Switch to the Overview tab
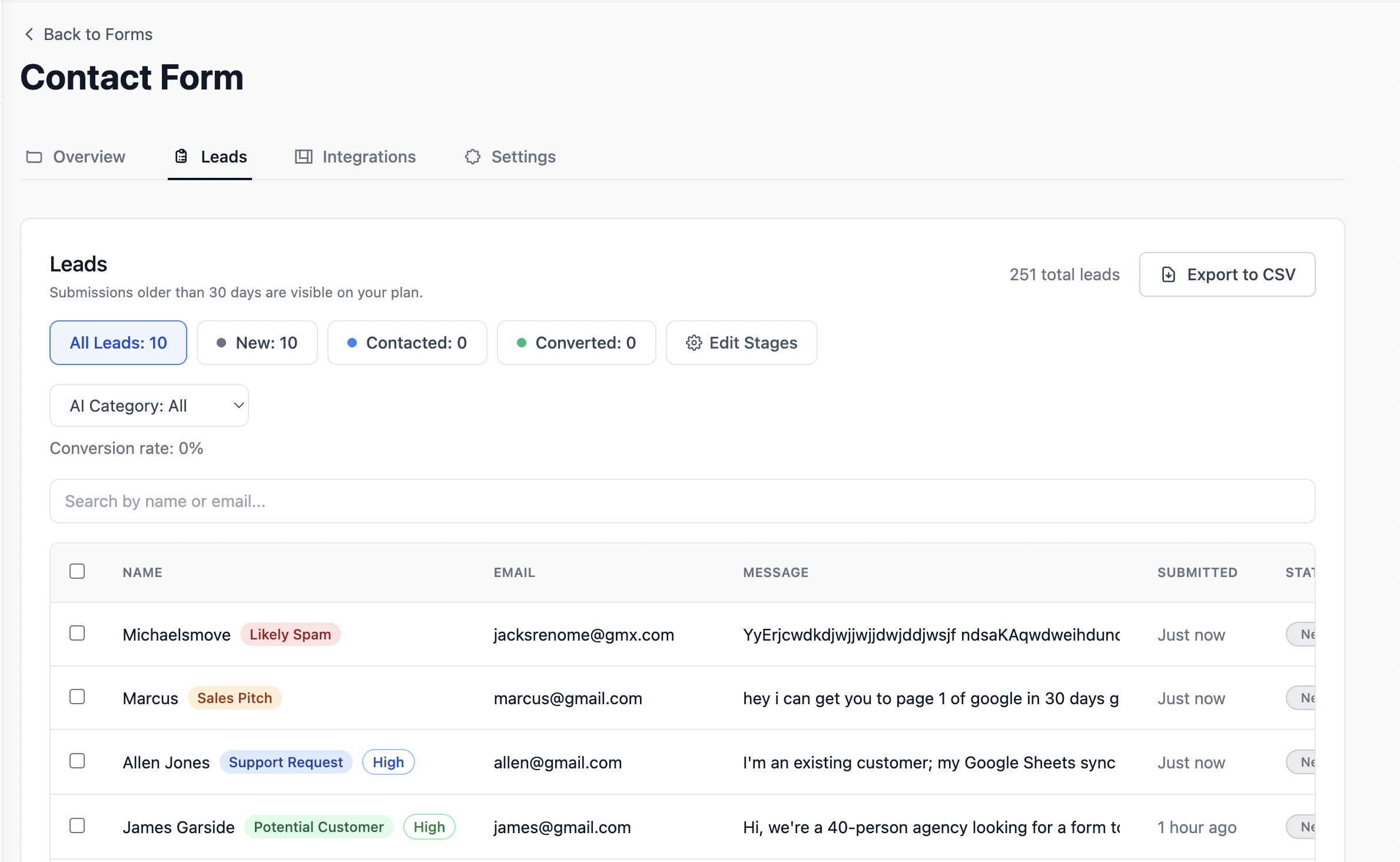1400x862 pixels. tap(76, 157)
